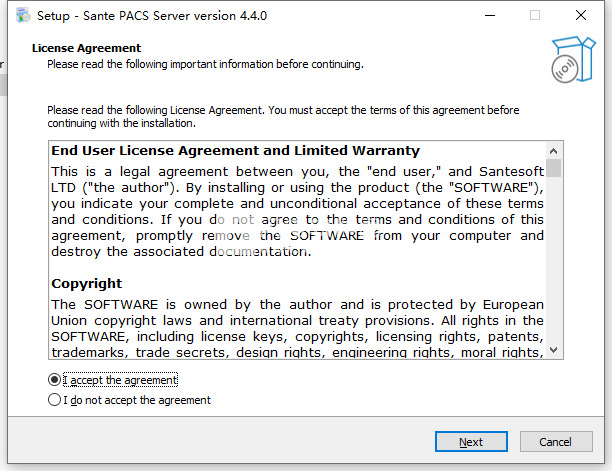Click the bold "License Agreement" page title

pos(87,48)
